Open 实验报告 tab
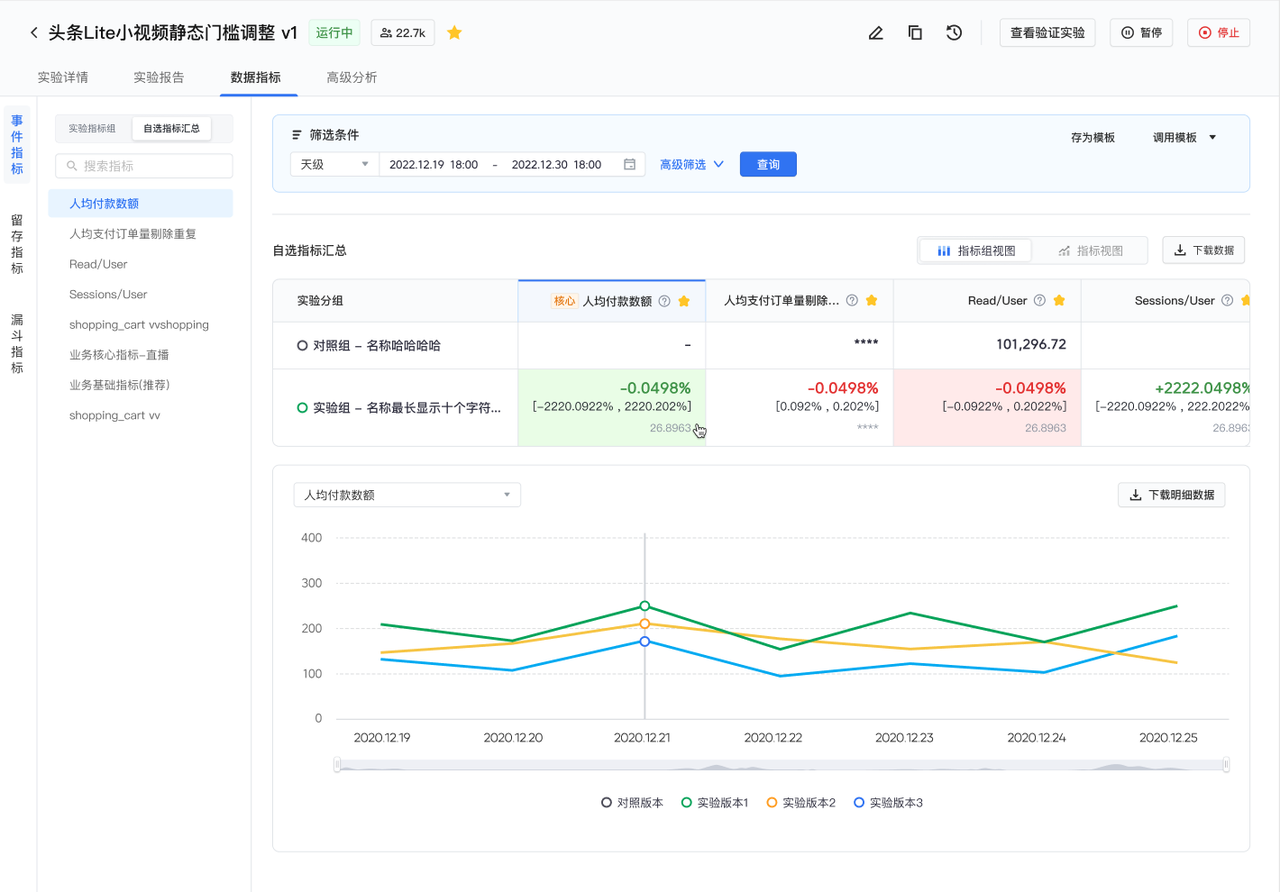1280x892 pixels. point(159,77)
